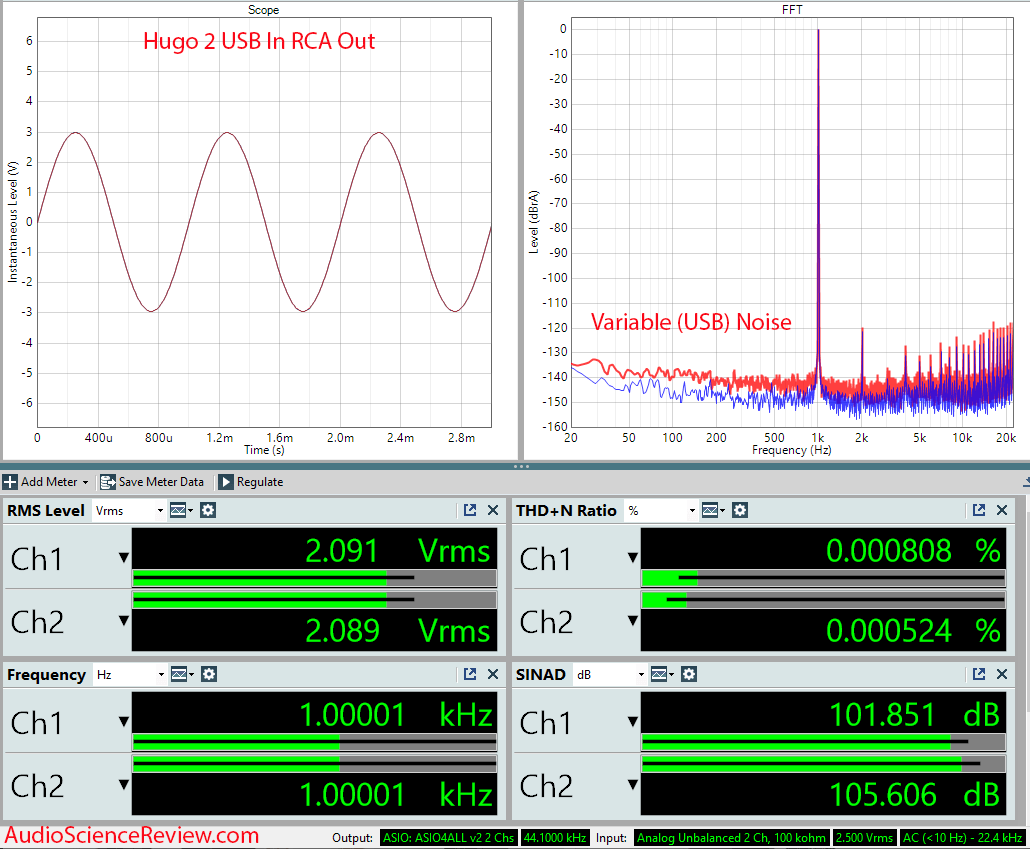This screenshot has height=849, width=1030.
Task: Close the SINAD meter panel
Action: 1002,674
